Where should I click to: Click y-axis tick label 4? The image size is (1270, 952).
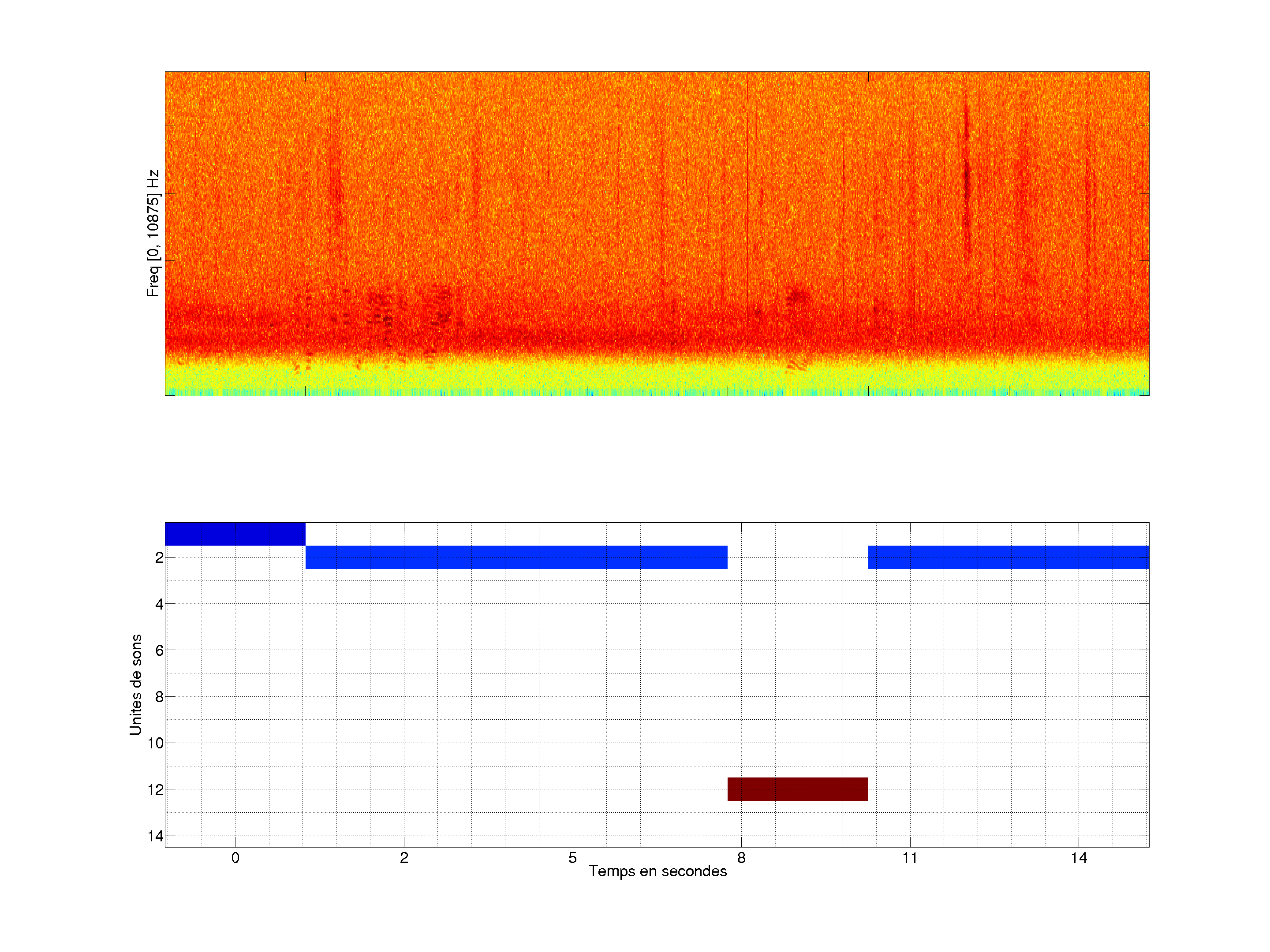tap(159, 604)
